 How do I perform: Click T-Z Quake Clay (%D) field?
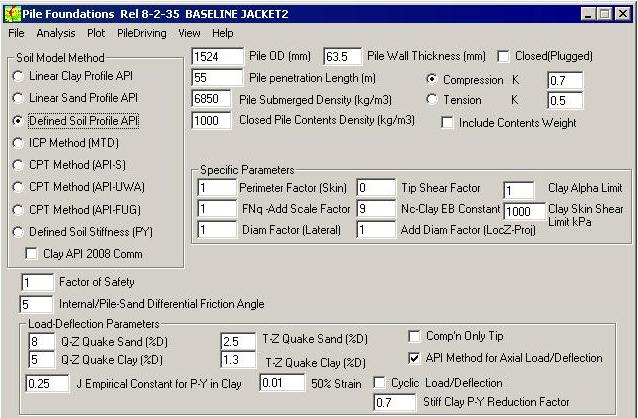tap(238, 360)
